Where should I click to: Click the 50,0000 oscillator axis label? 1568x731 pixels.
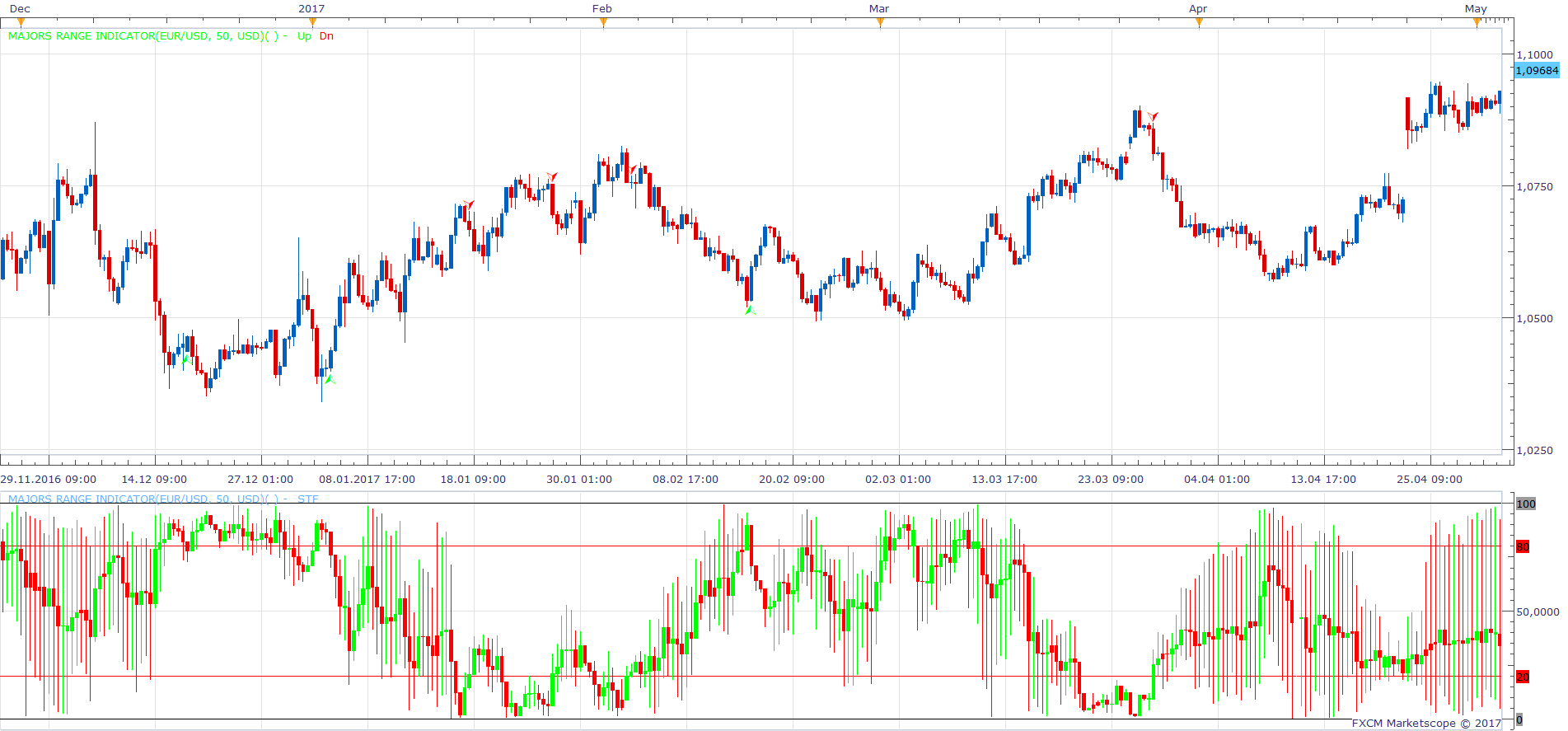tap(1538, 612)
